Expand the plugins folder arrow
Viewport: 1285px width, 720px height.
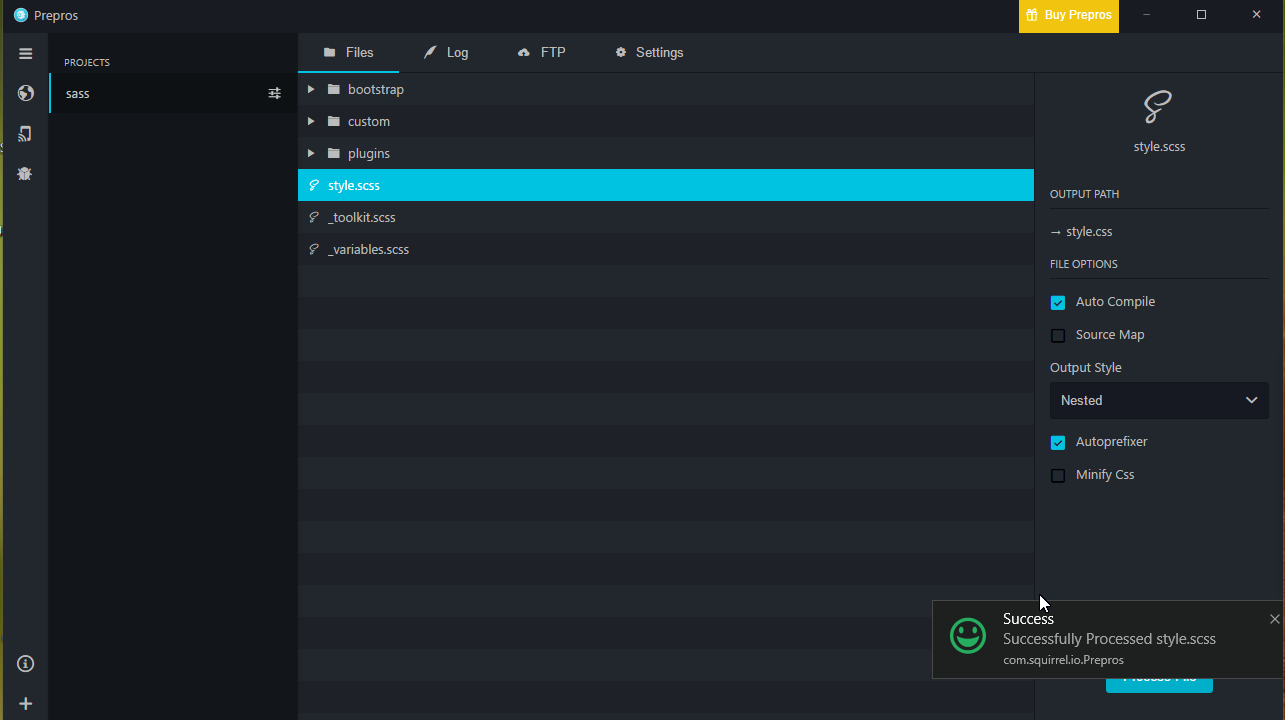(311, 153)
